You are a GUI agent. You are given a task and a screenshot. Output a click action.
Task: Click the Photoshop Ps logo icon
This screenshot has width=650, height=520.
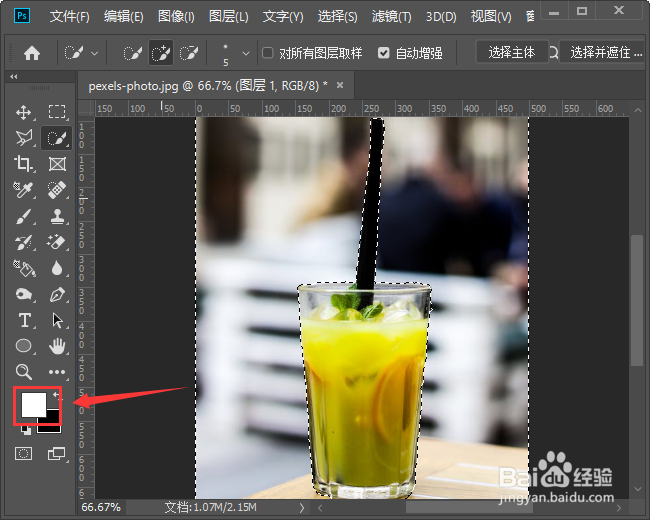22,16
